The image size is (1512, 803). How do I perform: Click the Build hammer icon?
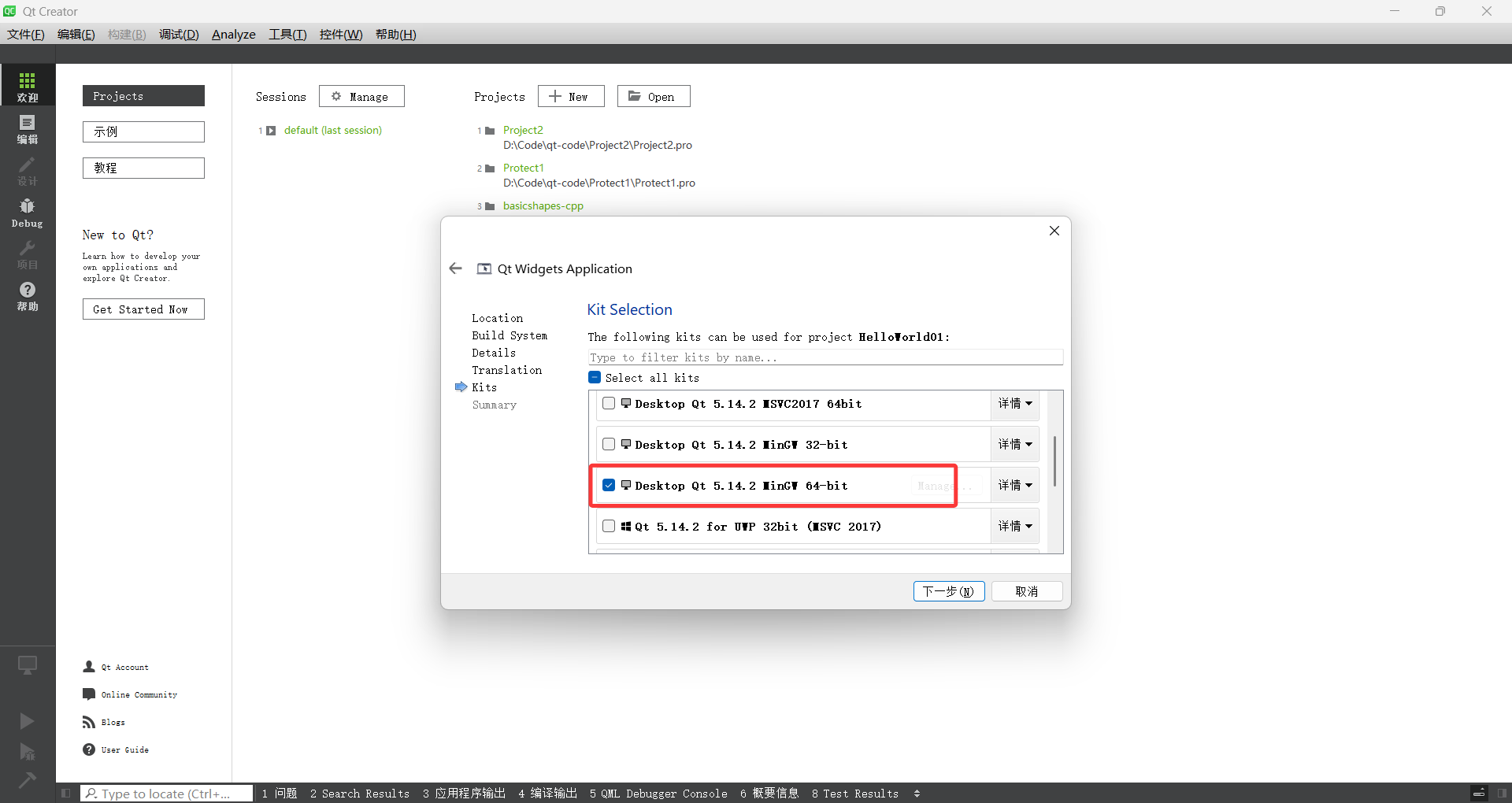tap(27, 779)
